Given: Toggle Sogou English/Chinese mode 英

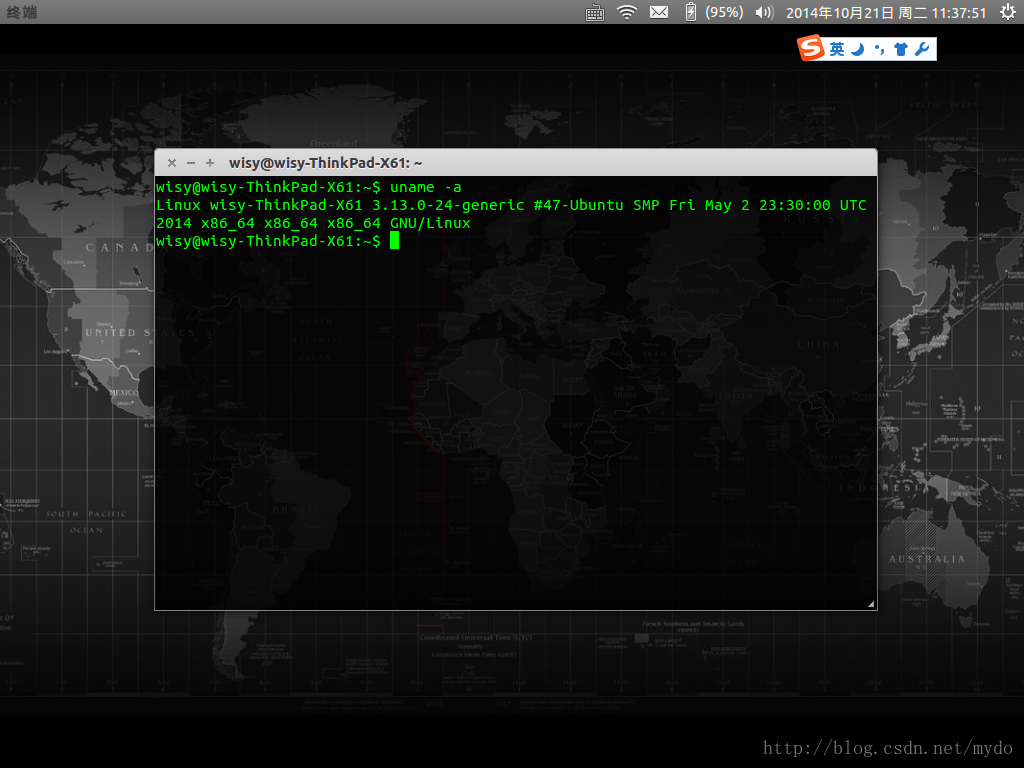Looking at the screenshot, I should click(x=837, y=49).
